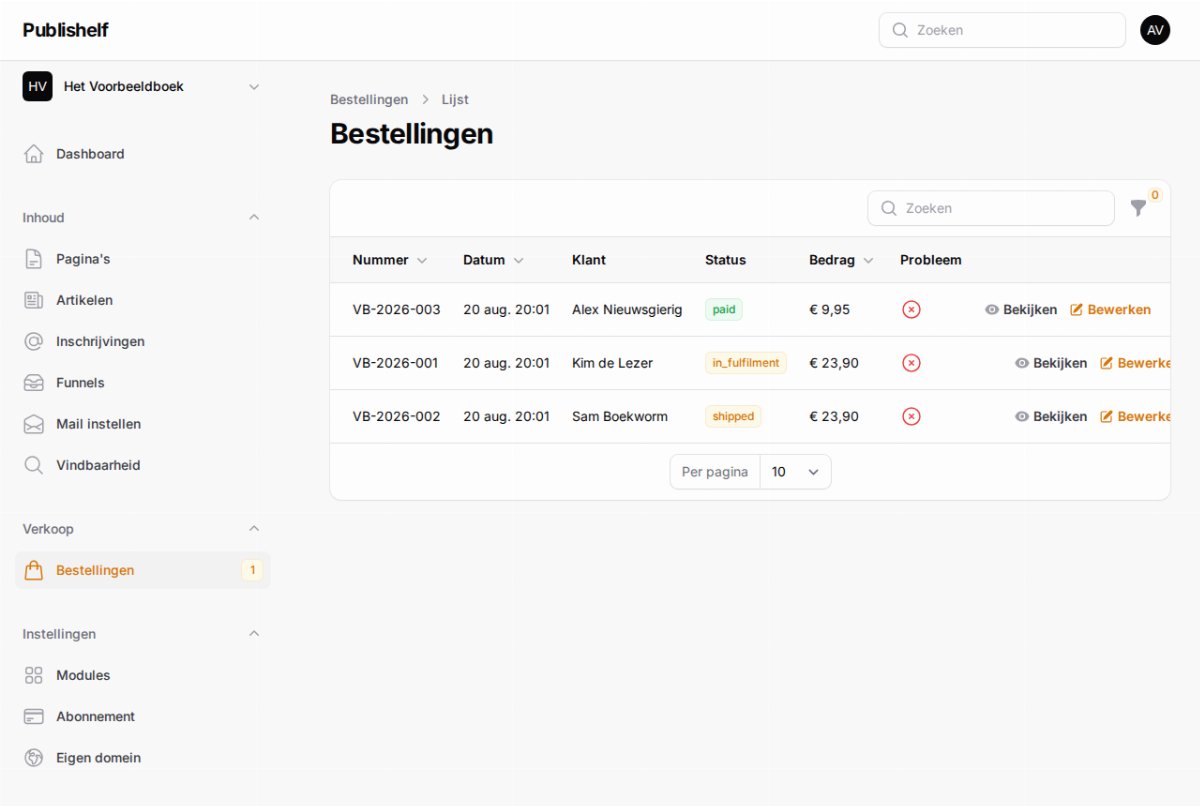The image size is (1200, 806).
Task: Click the HV workspace logo badge
Action: click(38, 87)
